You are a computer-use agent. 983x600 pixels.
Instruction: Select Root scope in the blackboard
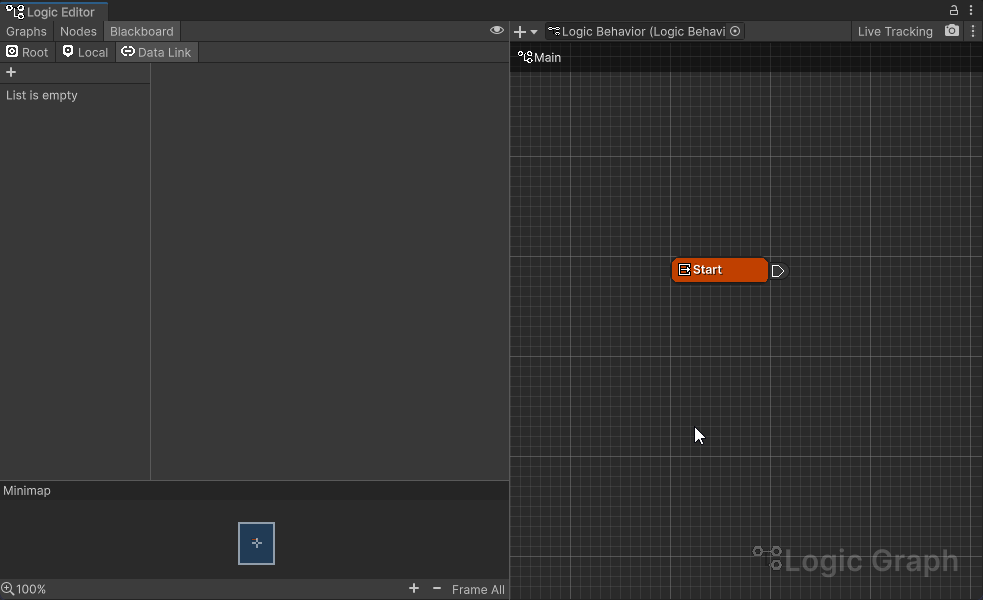pyautogui.click(x=27, y=52)
